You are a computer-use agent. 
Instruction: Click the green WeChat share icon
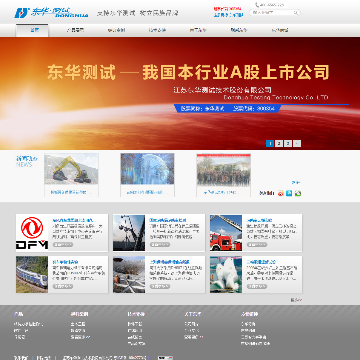coord(298,193)
